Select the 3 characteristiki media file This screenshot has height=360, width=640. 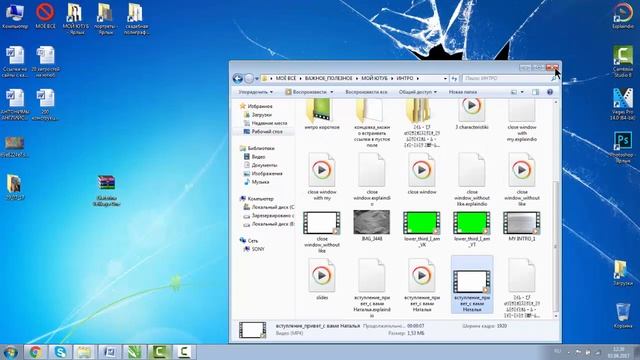(472, 115)
